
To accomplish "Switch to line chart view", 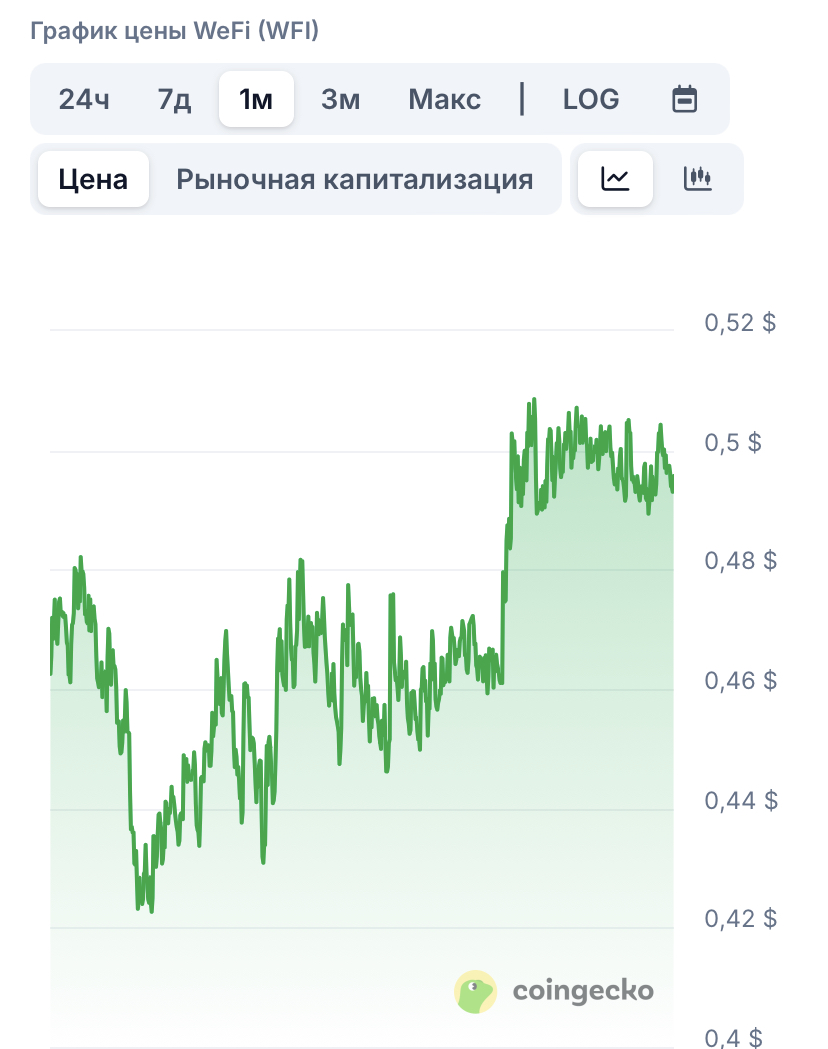I will [615, 179].
